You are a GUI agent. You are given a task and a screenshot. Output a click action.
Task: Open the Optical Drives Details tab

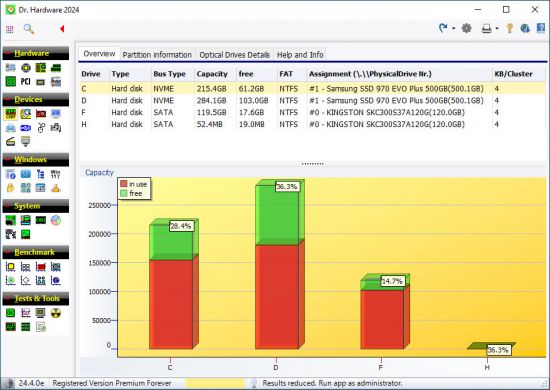click(234, 55)
